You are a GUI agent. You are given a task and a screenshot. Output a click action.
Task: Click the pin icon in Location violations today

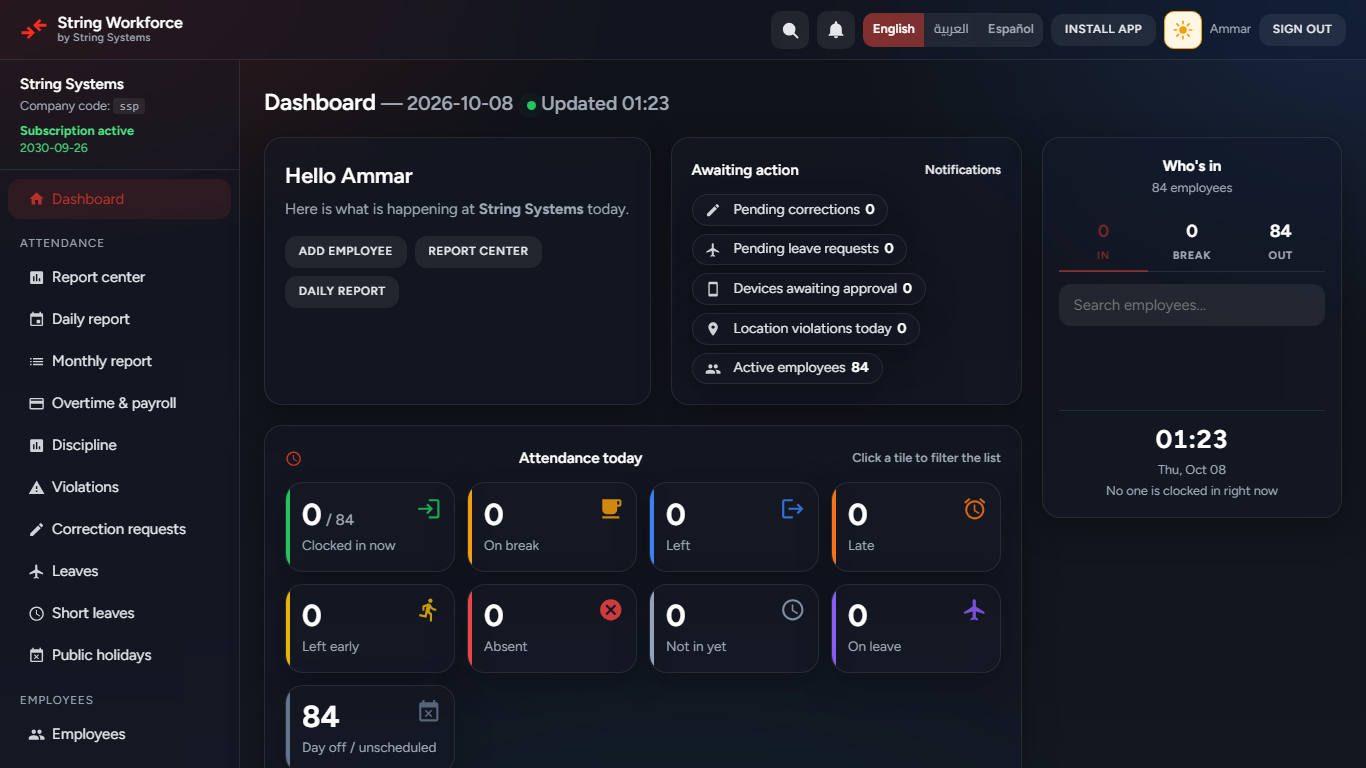click(713, 329)
